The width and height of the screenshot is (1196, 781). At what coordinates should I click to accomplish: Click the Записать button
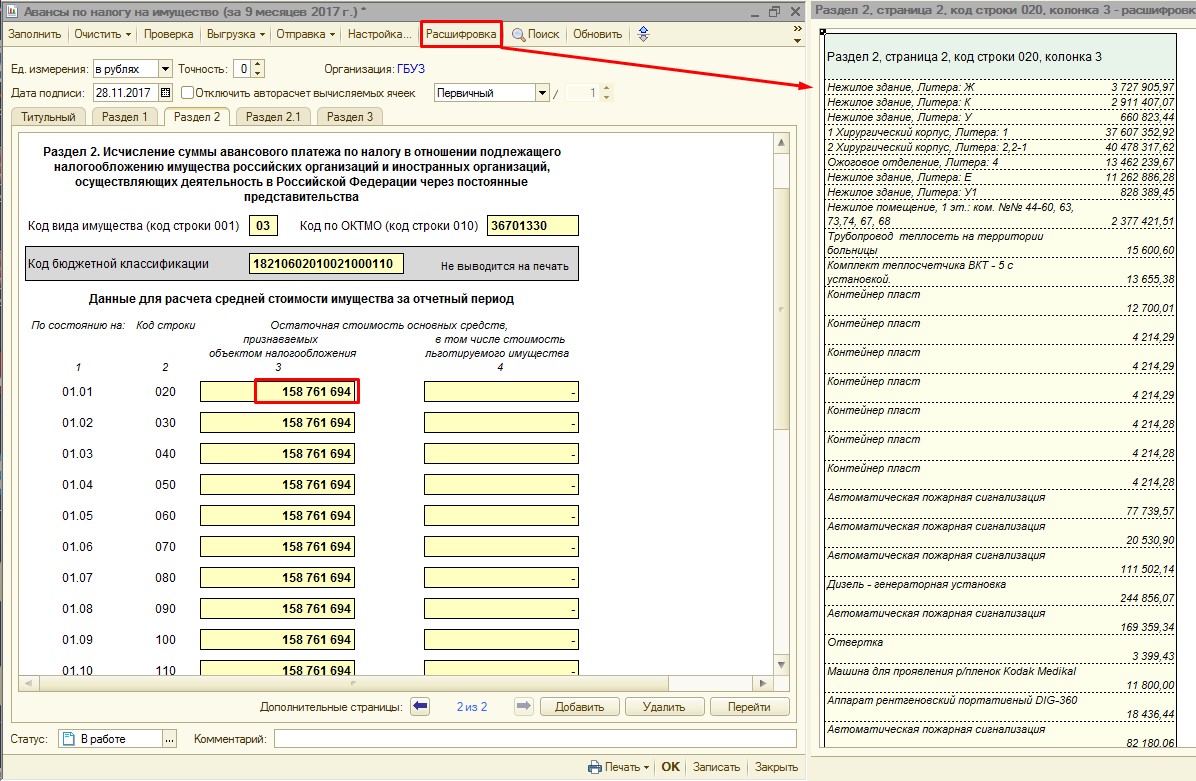pyautogui.click(x=716, y=767)
